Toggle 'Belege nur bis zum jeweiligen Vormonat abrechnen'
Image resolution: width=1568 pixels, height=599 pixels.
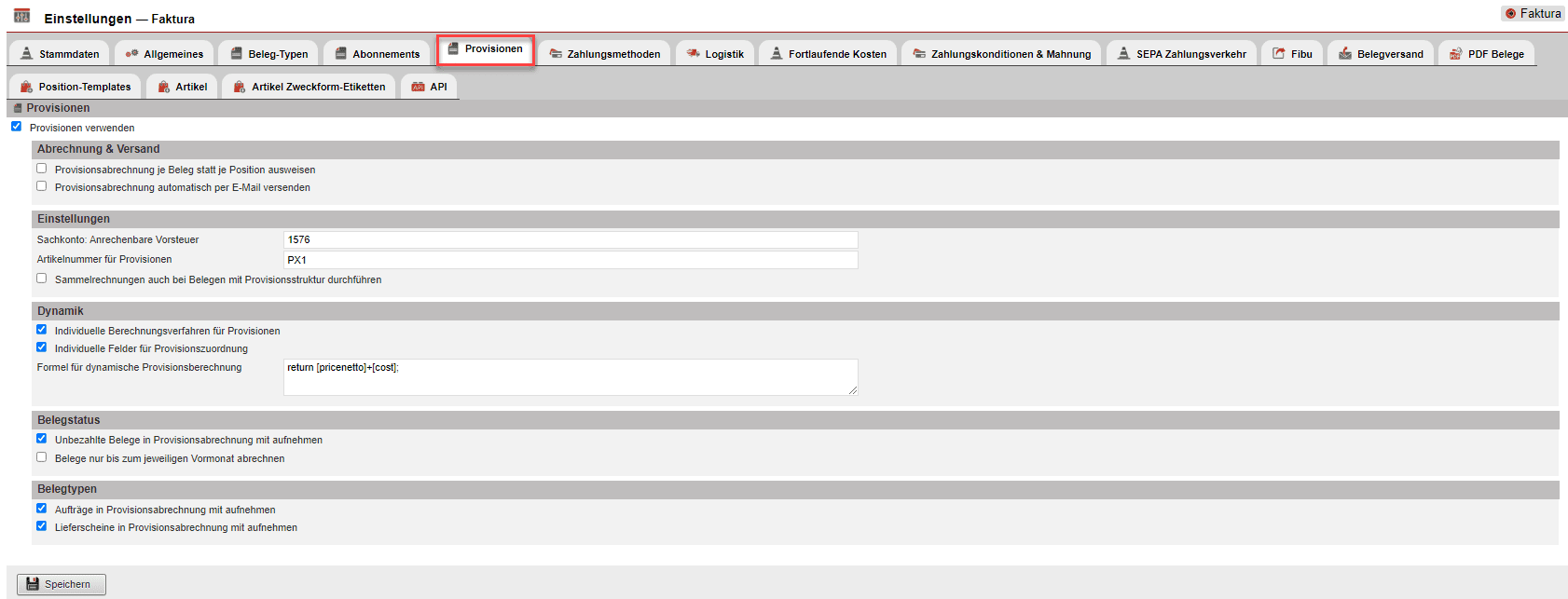41,457
